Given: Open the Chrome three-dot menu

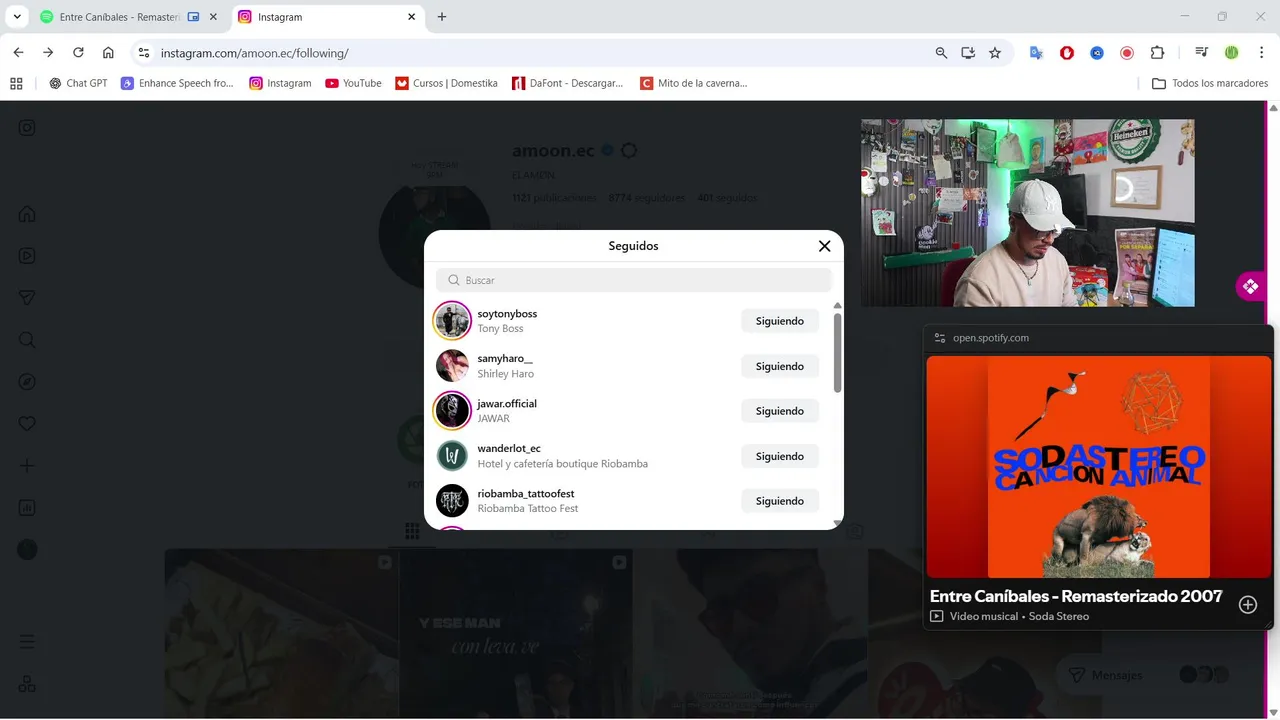Looking at the screenshot, I should (x=1261, y=53).
